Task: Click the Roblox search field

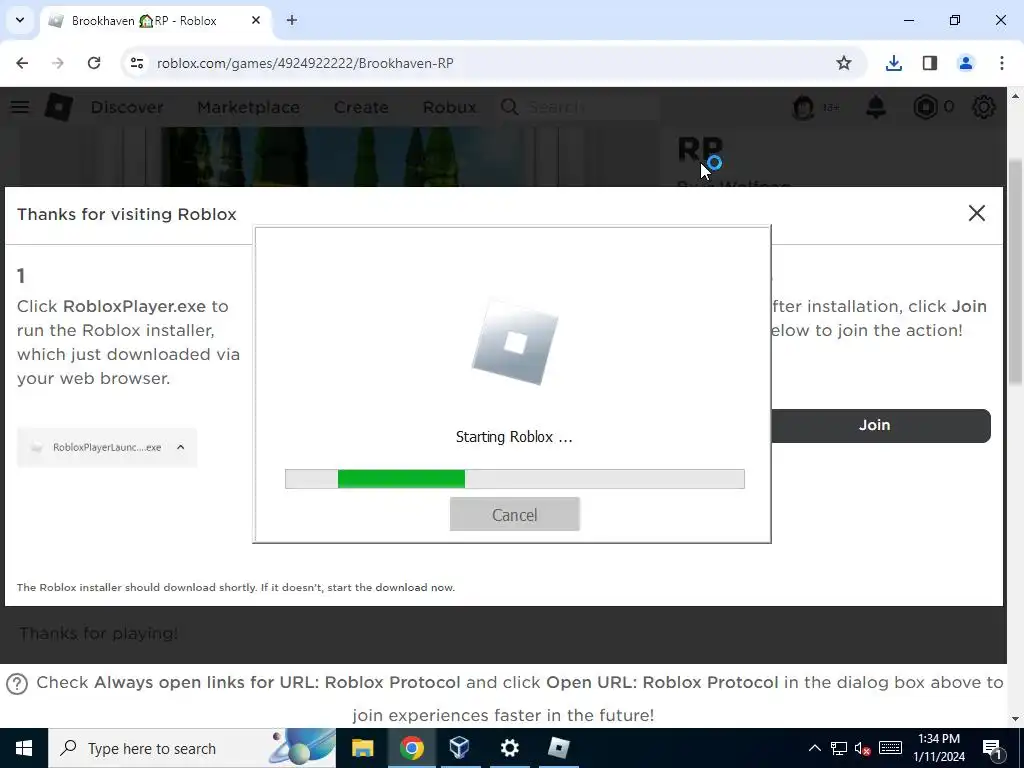Action: point(578,107)
